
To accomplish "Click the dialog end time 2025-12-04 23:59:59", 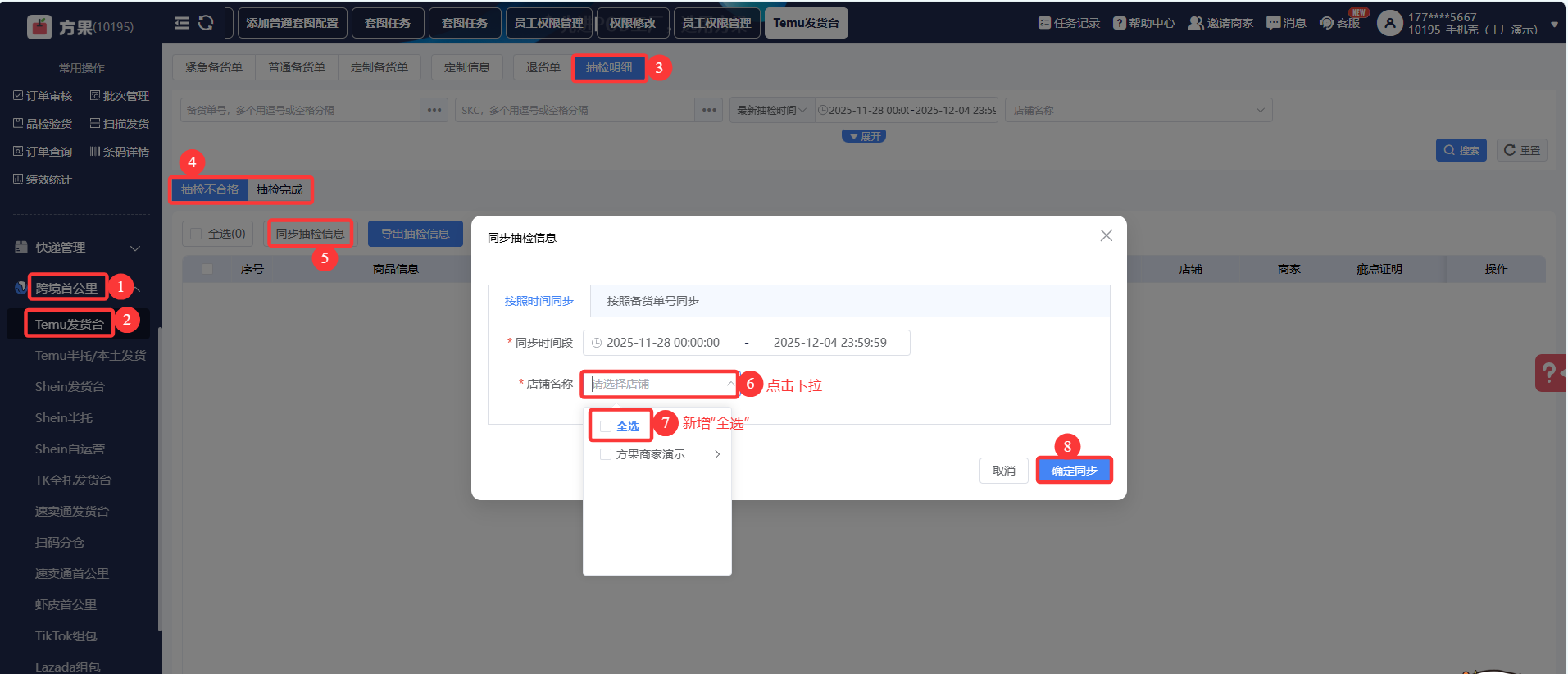I will click(x=830, y=343).
